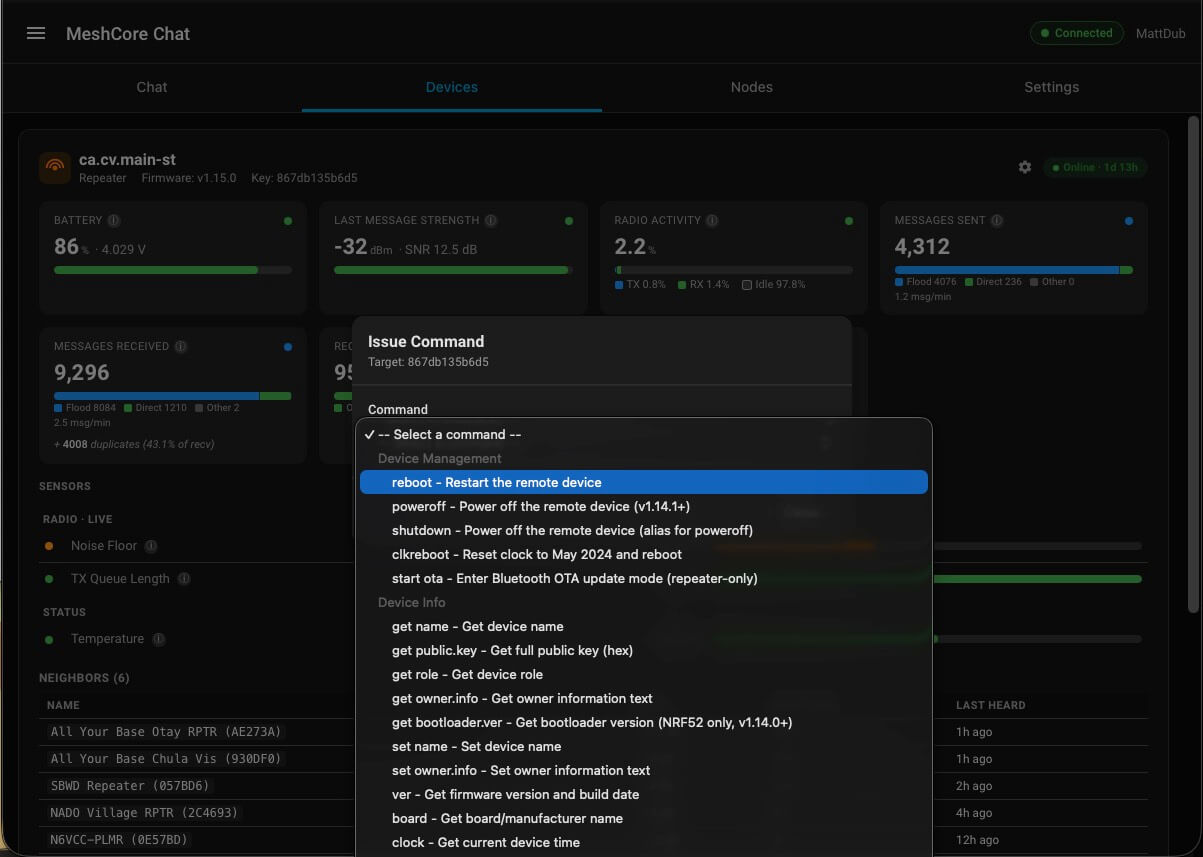Choose reboot - Restart the remote device

pos(644,482)
